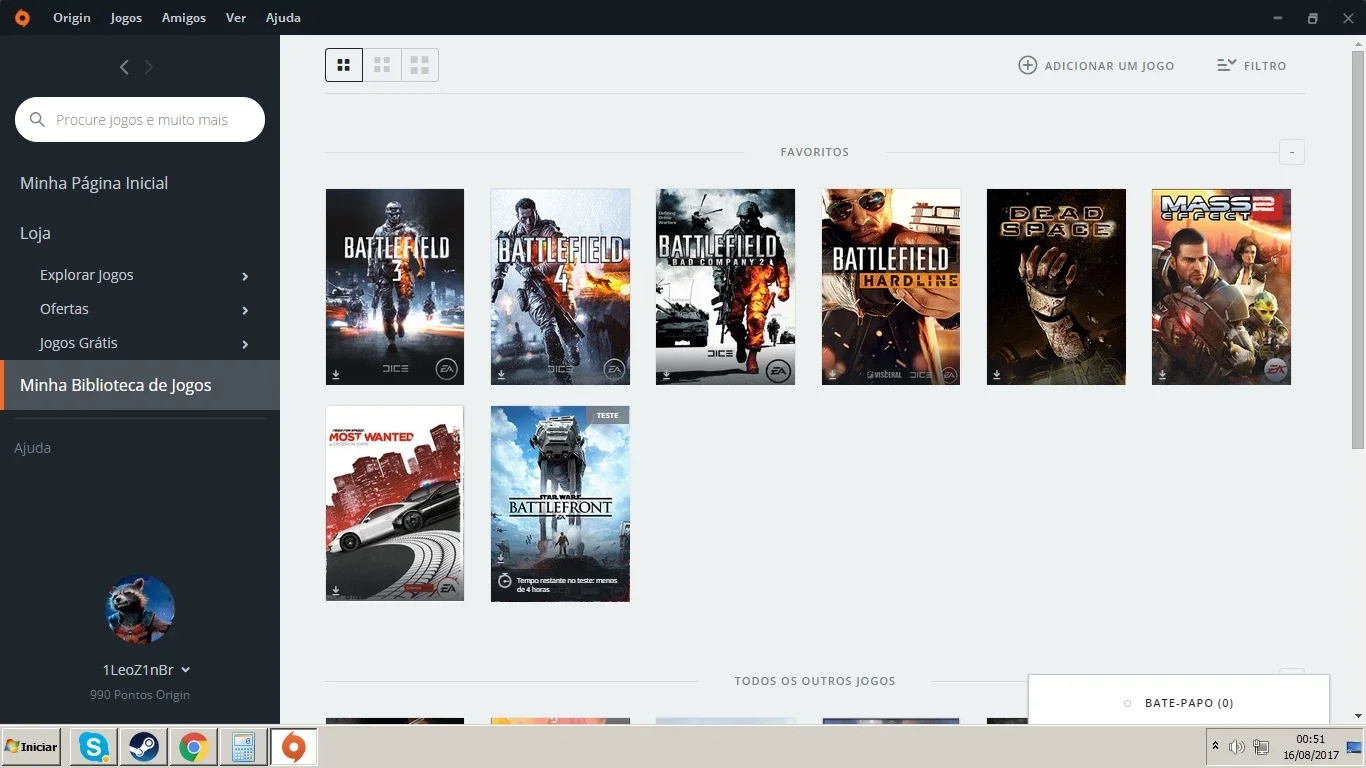Switch to the medium tile size view
1366x768 pixels.
click(x=382, y=65)
